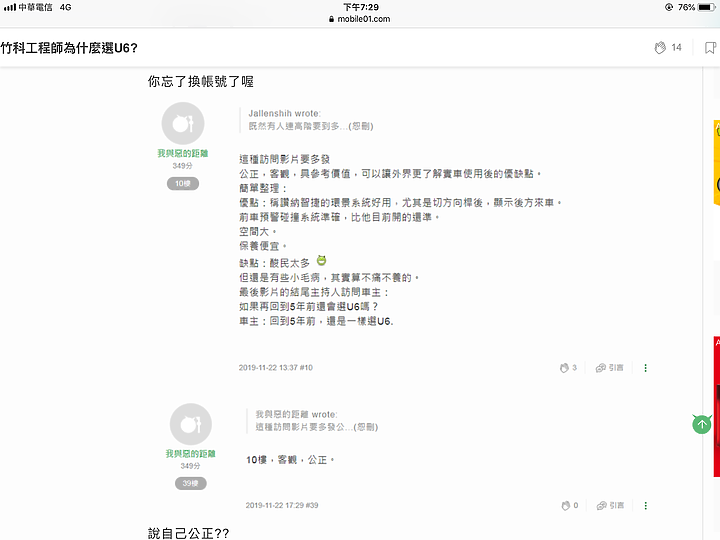Click the red advertisement on the right edge
This screenshot has height=540, width=720.
(717, 406)
